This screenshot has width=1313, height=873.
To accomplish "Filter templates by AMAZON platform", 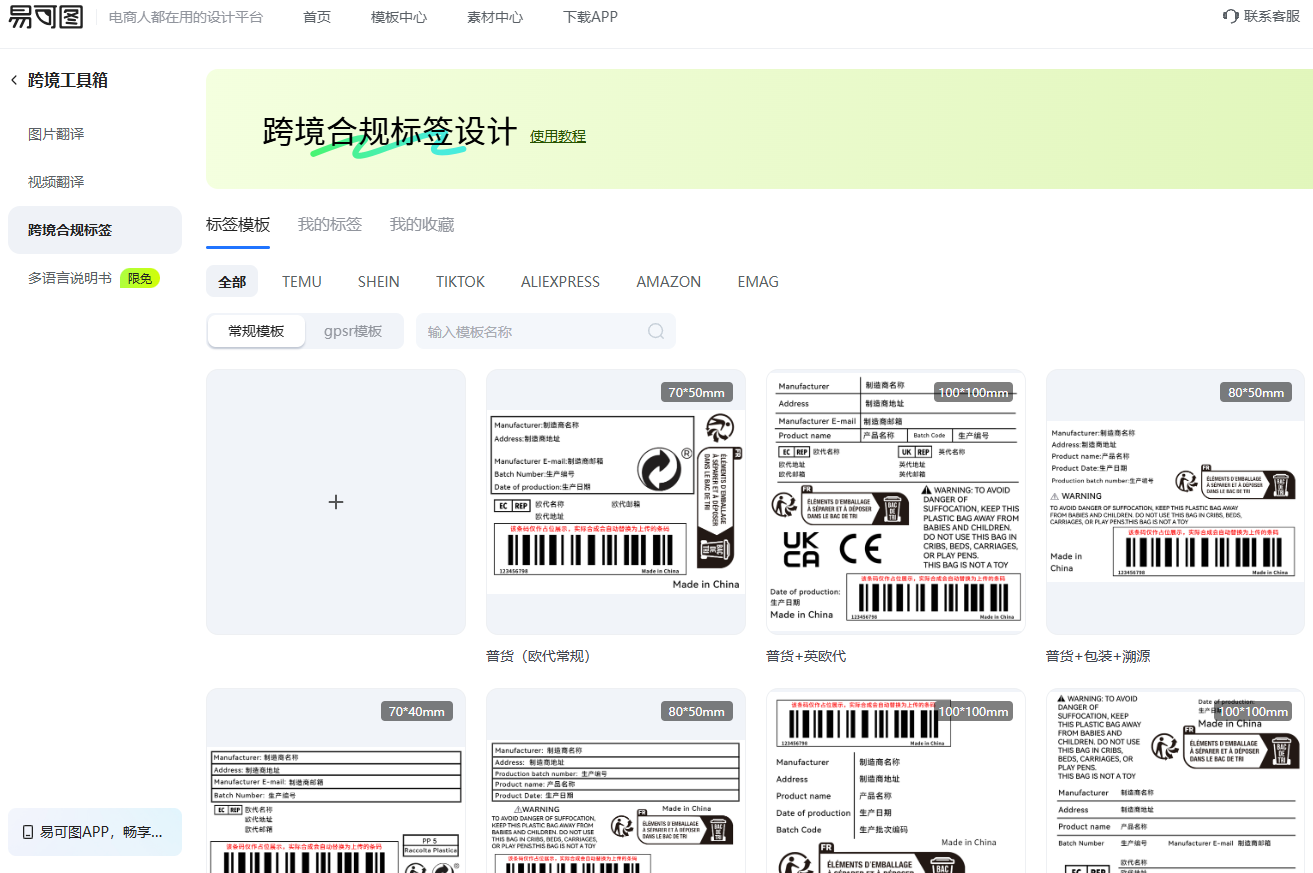I will (x=668, y=282).
